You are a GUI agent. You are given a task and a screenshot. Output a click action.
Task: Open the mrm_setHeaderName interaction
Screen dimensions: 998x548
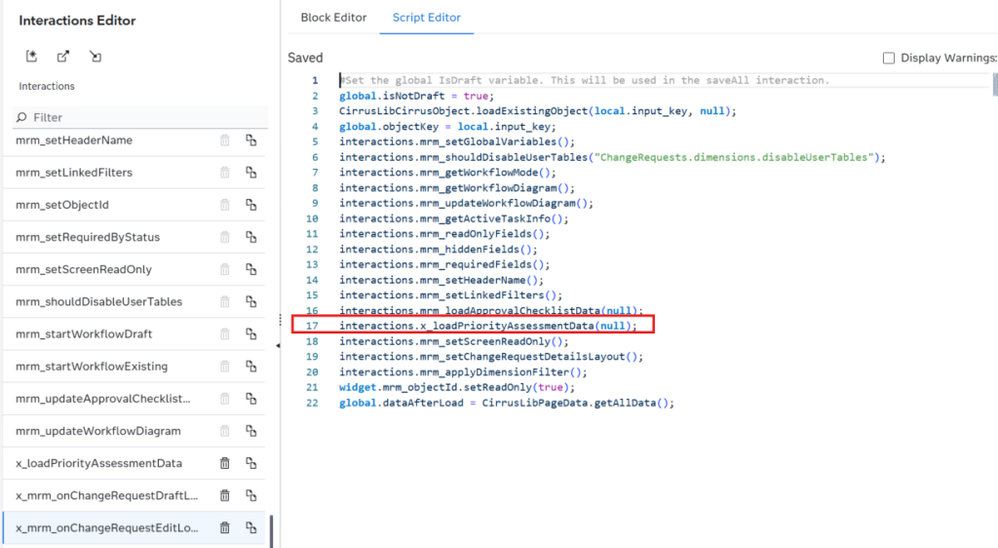(74, 140)
